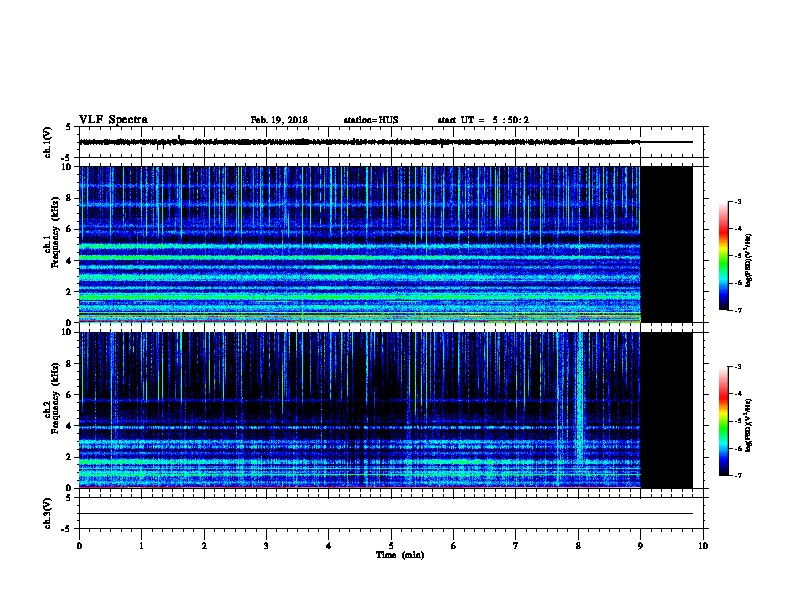Click the ch.1 "Frequency (kHz)" axis label
This screenshot has height=612, width=792.
[x=55, y=232]
